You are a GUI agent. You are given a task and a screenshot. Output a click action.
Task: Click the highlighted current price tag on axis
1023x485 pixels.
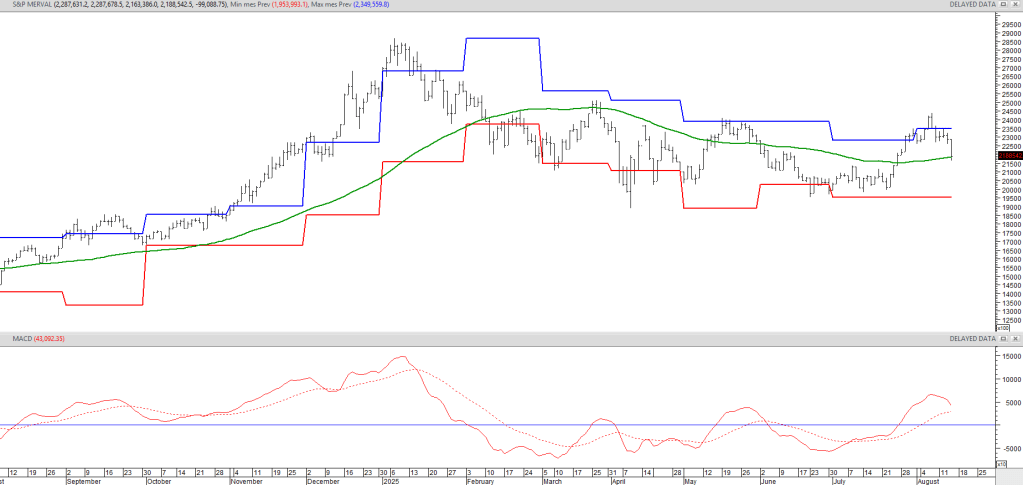1009,155
